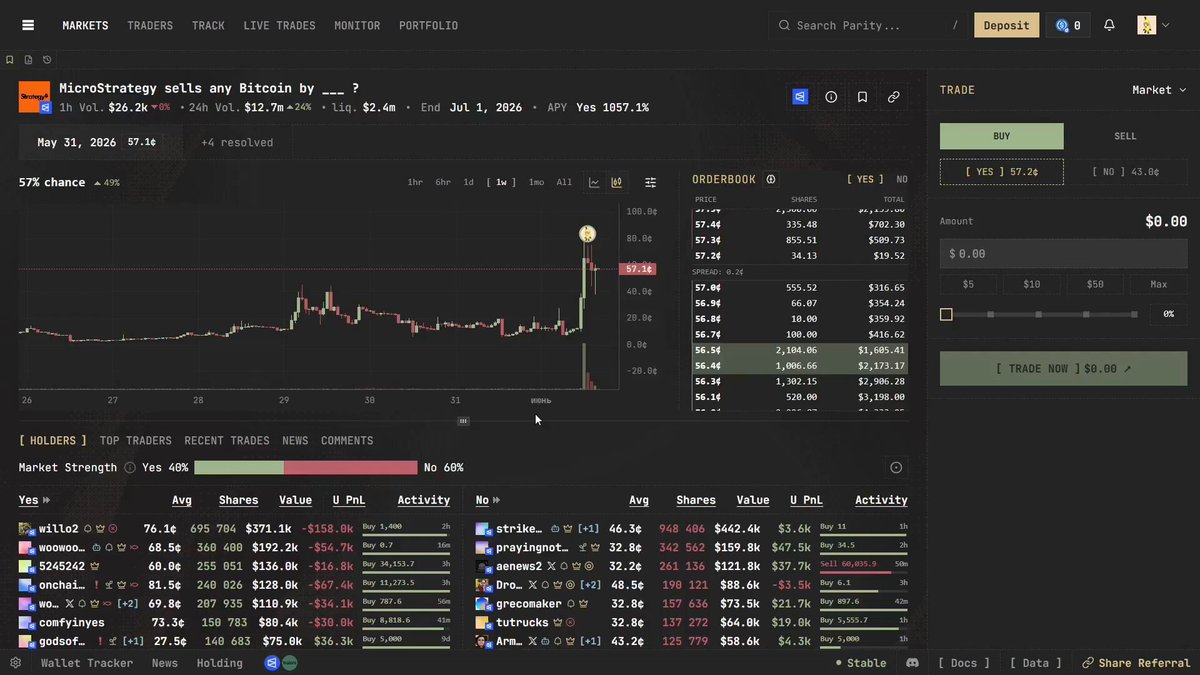Expand wo... holder's +2 badge
This screenshot has height=675, width=1200.
click(x=127, y=604)
